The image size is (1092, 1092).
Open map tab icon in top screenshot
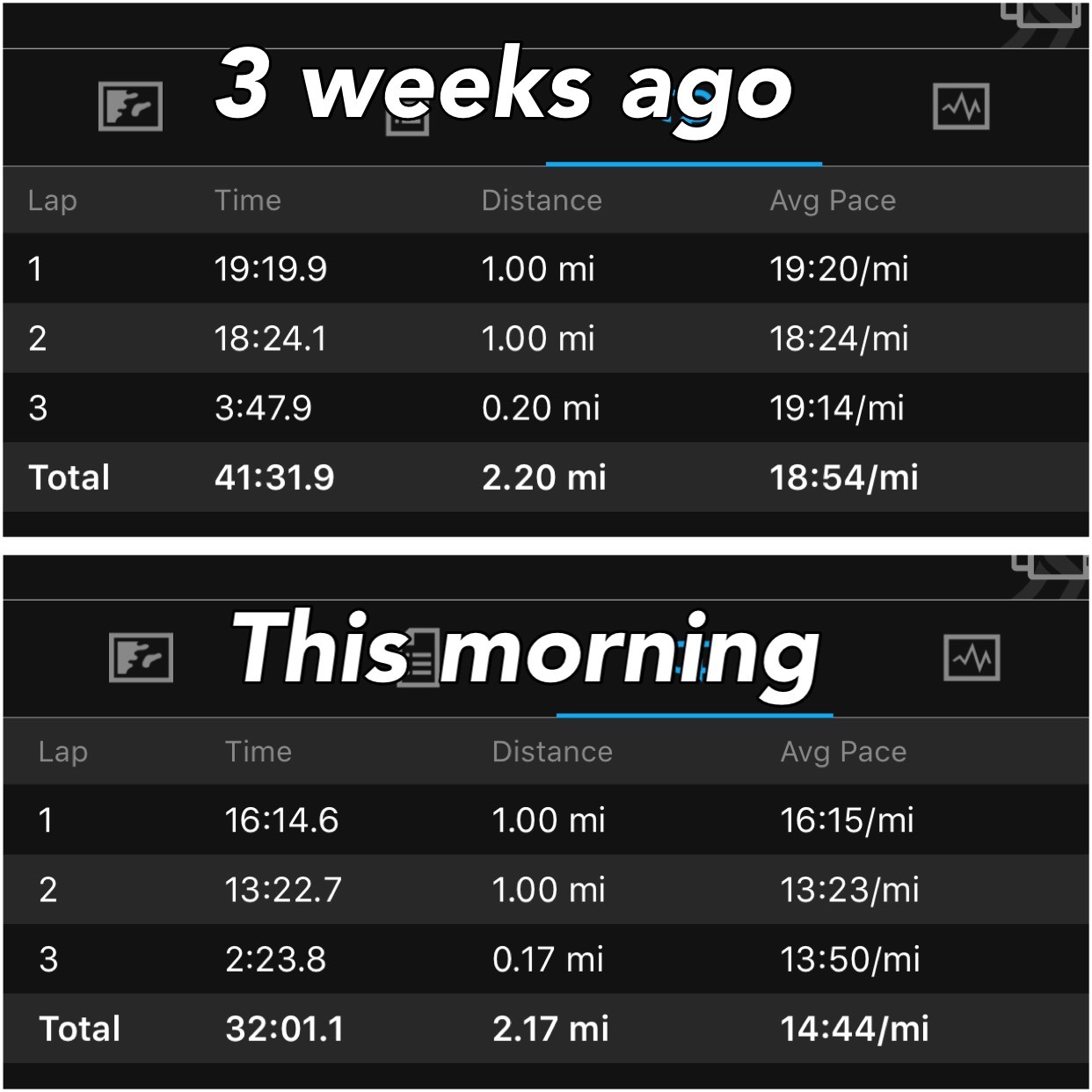coord(130,106)
